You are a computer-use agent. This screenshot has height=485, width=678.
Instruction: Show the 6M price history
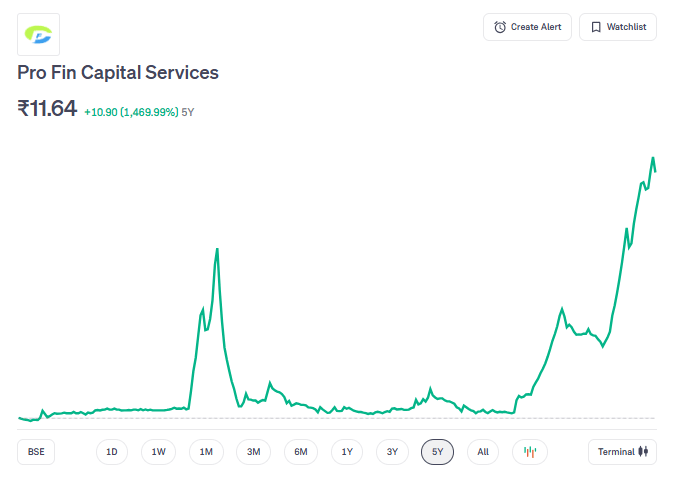click(x=300, y=452)
